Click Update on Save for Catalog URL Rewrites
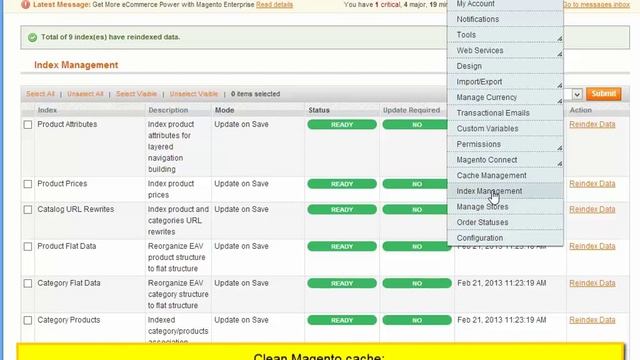Screen dimensions: 640x360 tap(242, 209)
